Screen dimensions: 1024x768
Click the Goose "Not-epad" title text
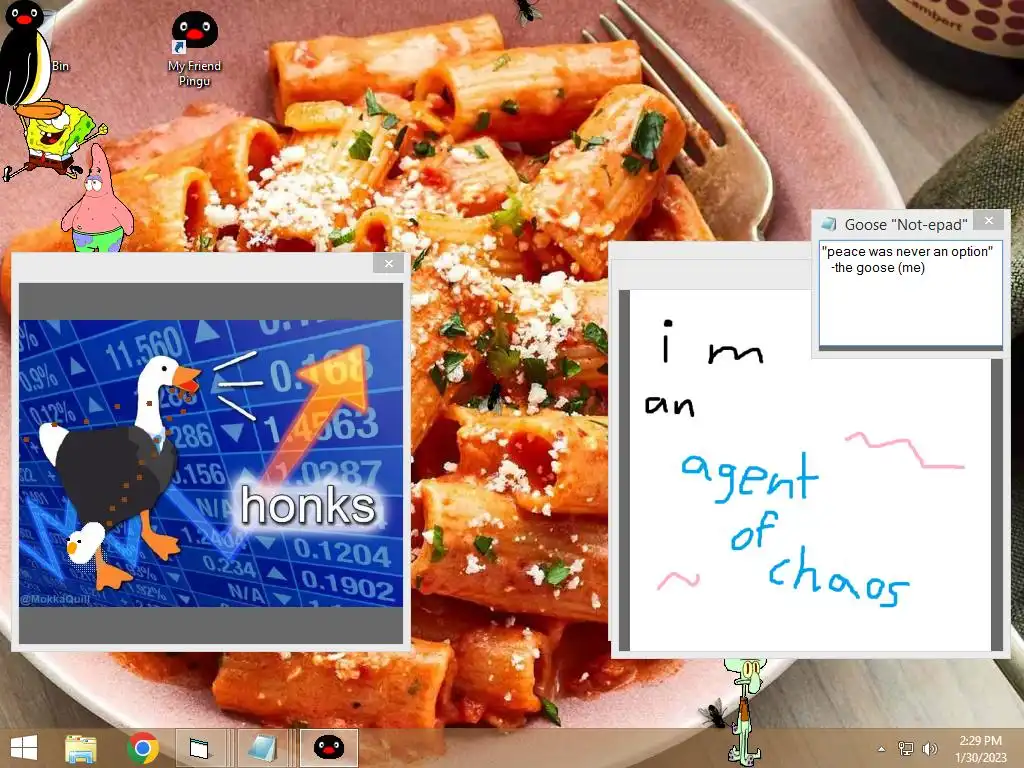(x=906, y=225)
